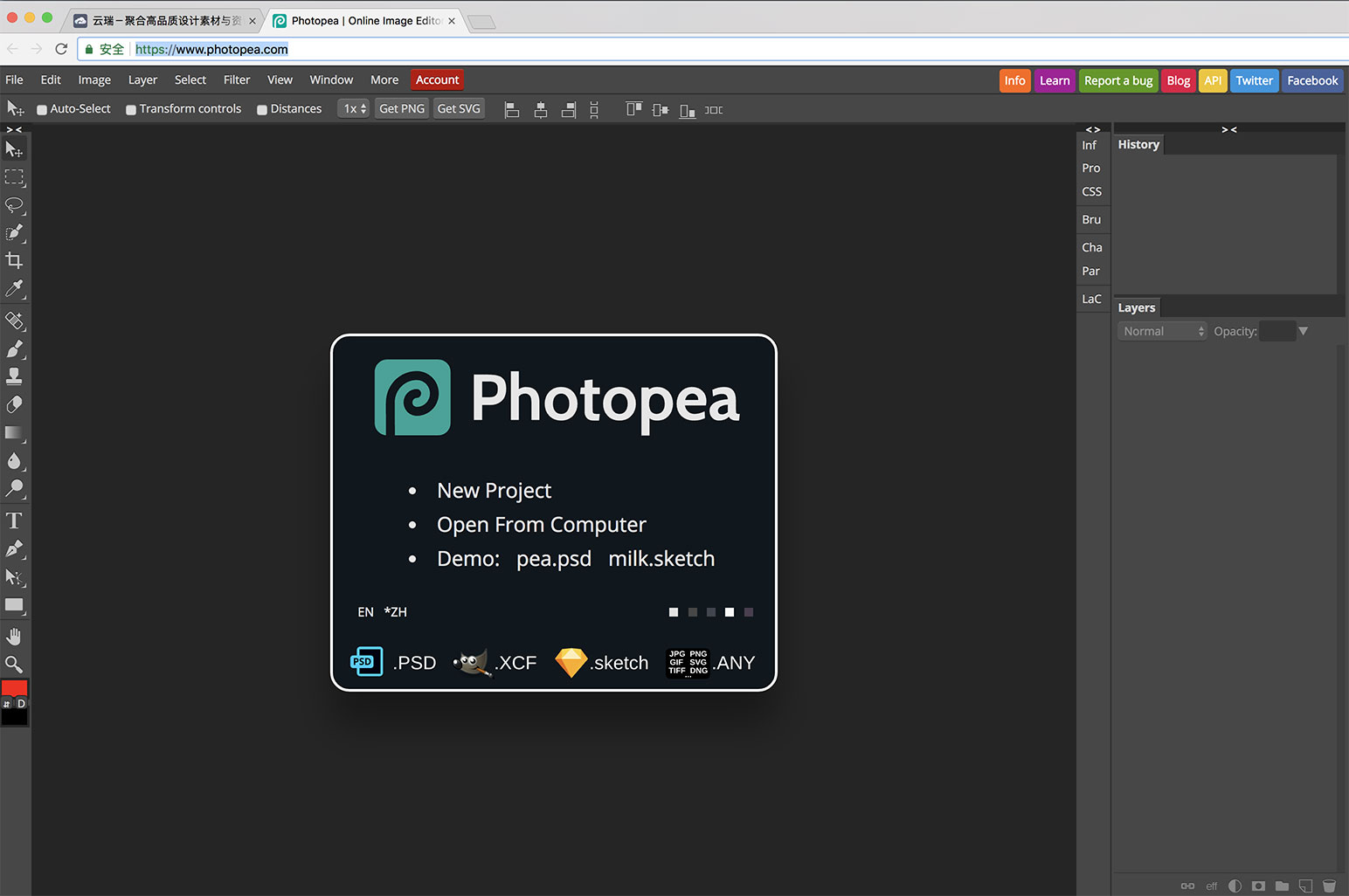Open the 1x scale dropdown

354,109
